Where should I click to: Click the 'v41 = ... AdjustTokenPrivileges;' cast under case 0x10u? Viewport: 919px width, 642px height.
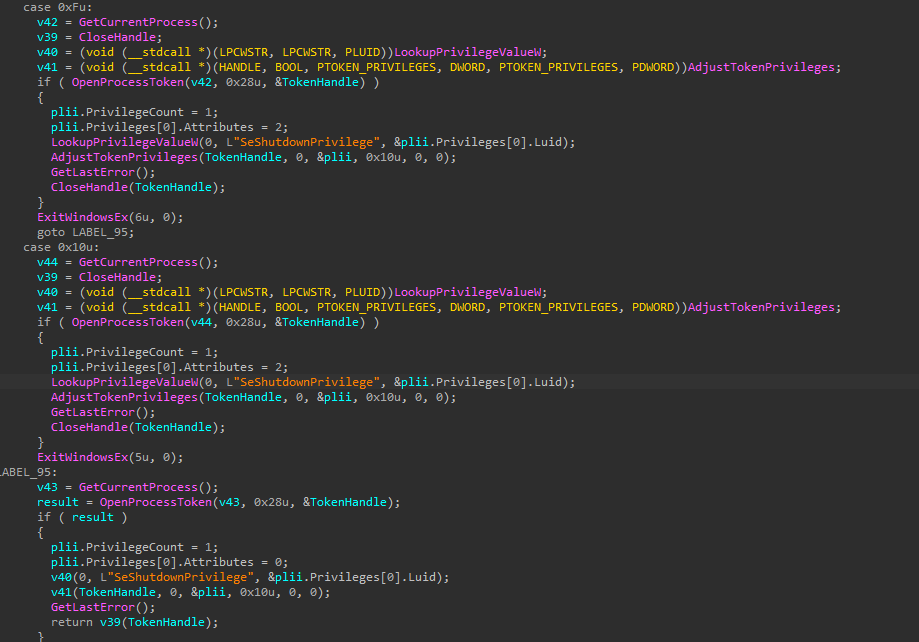click(439, 307)
